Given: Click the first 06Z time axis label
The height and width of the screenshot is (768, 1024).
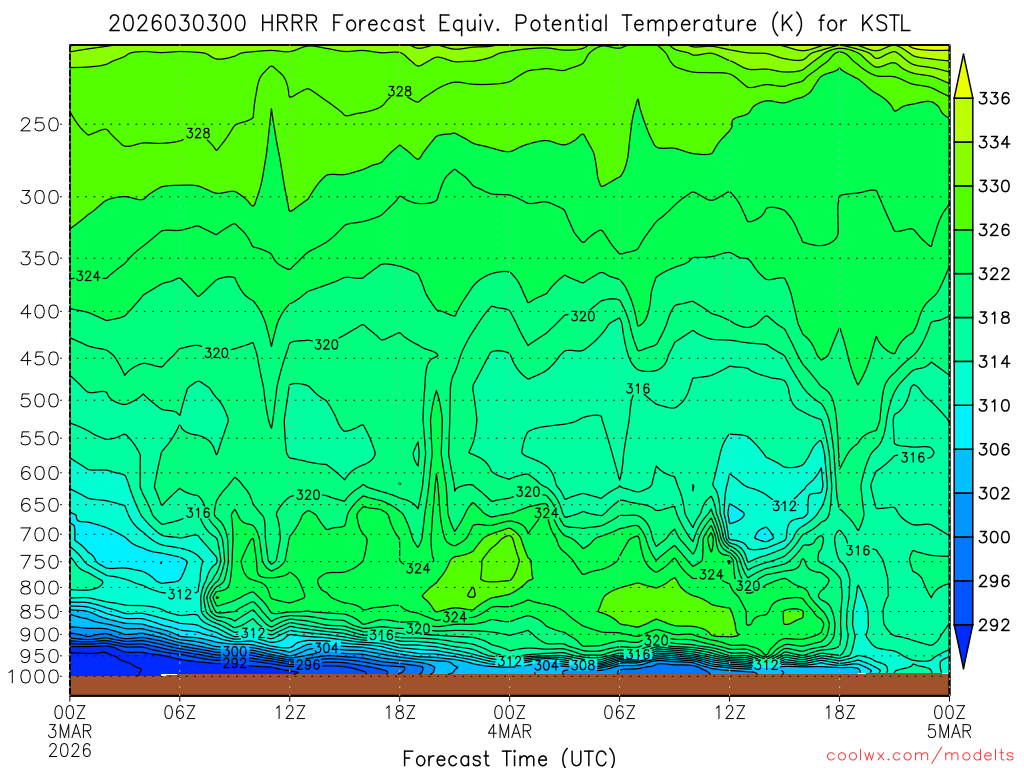Looking at the screenshot, I should click(x=180, y=711).
